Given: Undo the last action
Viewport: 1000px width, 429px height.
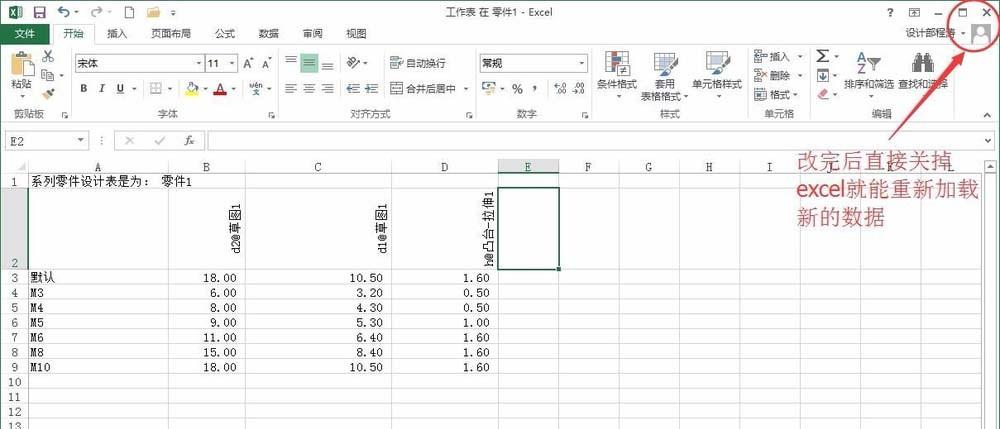Looking at the screenshot, I should point(64,11).
